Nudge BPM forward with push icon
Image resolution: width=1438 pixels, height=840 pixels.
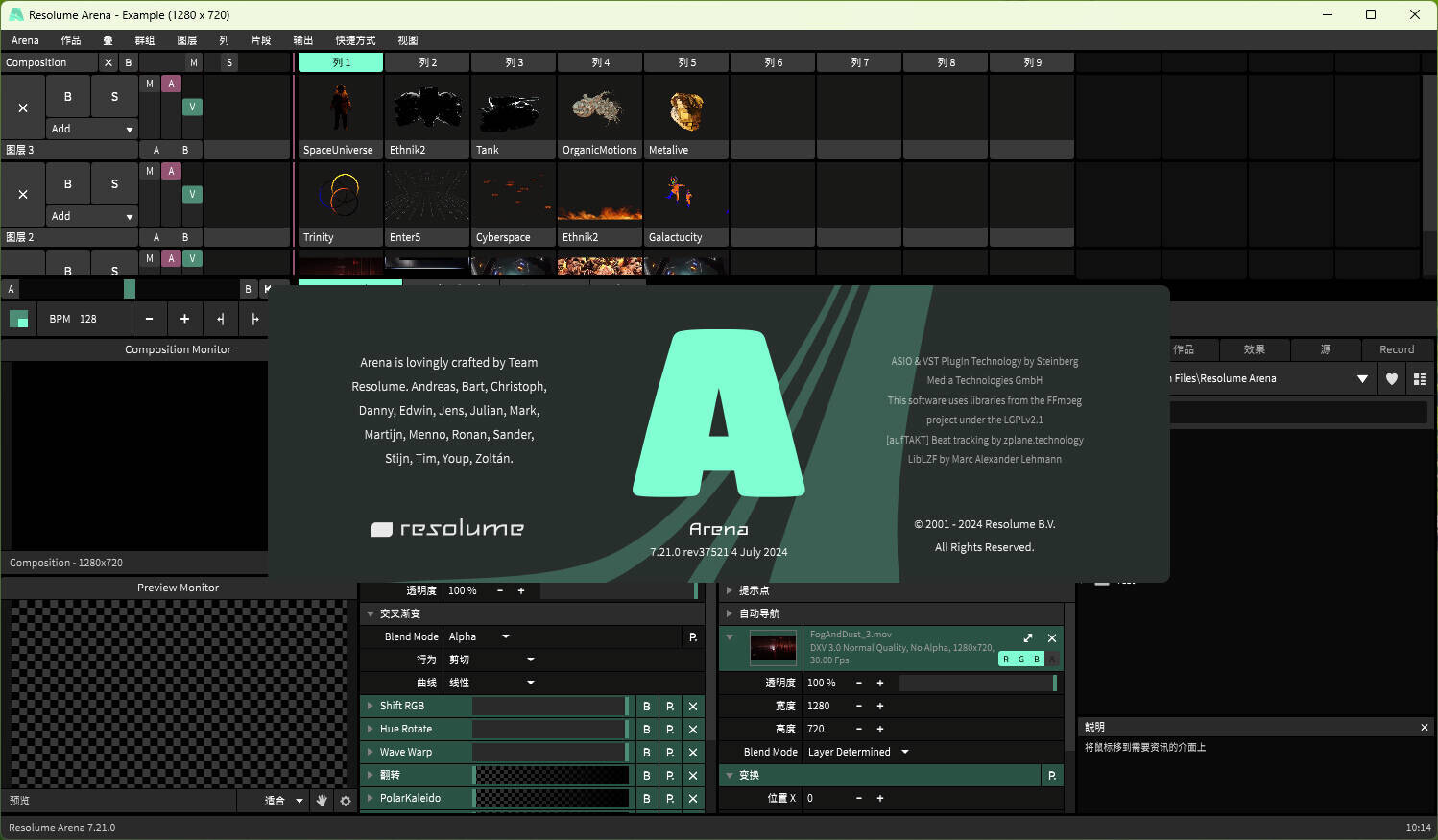click(254, 319)
